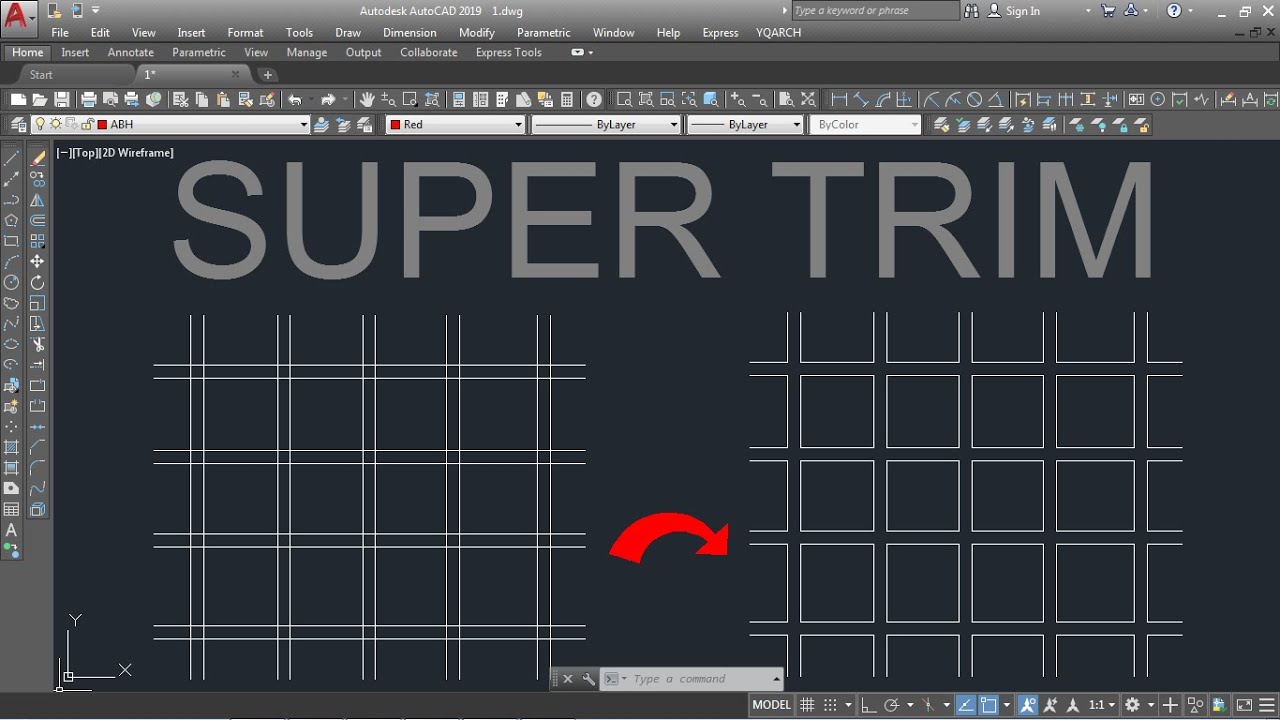Toggle annotation visibility in status bar
This screenshot has width=1280, height=720.
point(1028,705)
